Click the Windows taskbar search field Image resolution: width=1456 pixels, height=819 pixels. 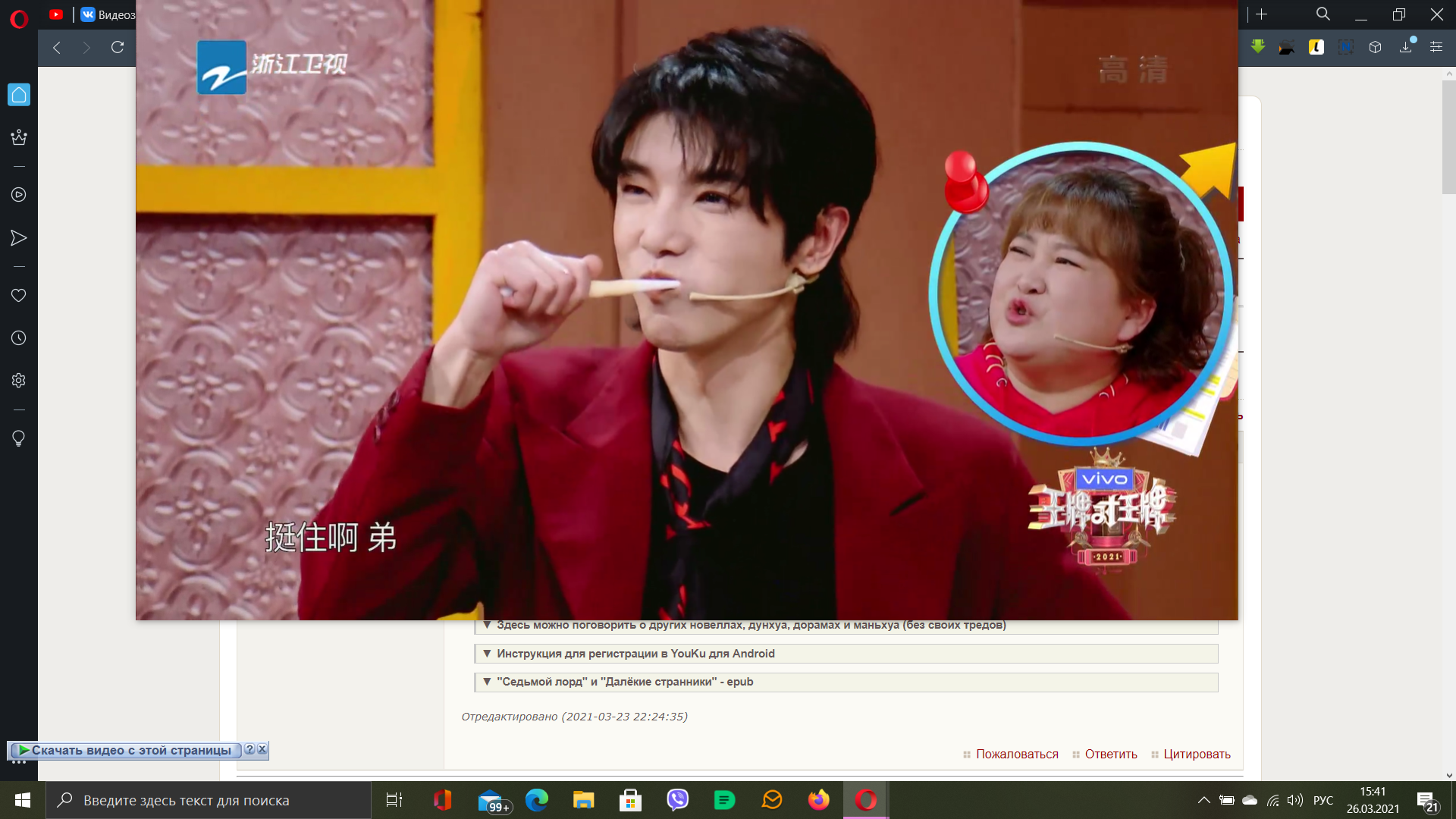tap(209, 800)
